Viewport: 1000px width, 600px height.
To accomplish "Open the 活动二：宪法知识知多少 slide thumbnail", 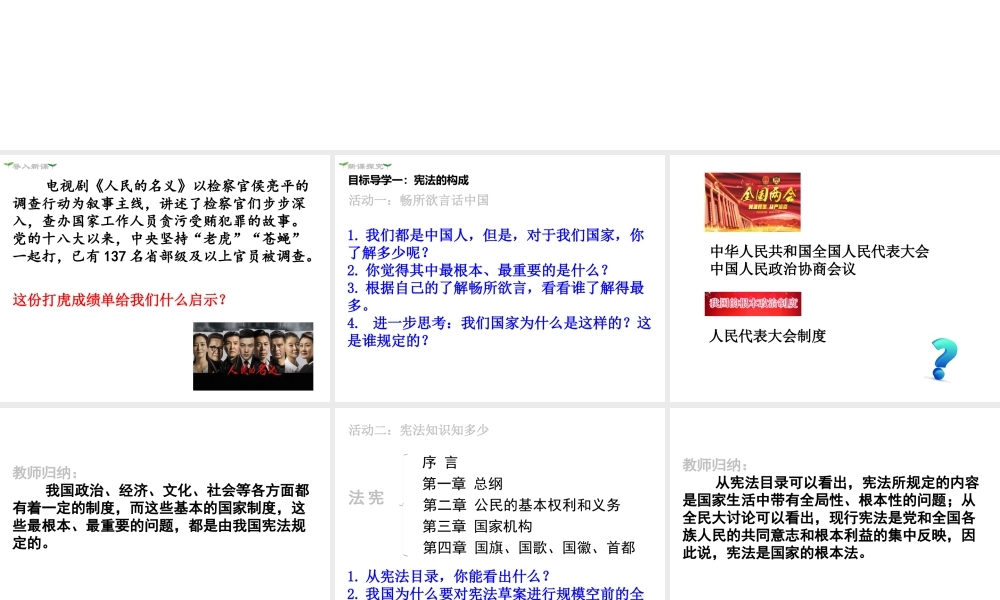I will (x=499, y=504).
